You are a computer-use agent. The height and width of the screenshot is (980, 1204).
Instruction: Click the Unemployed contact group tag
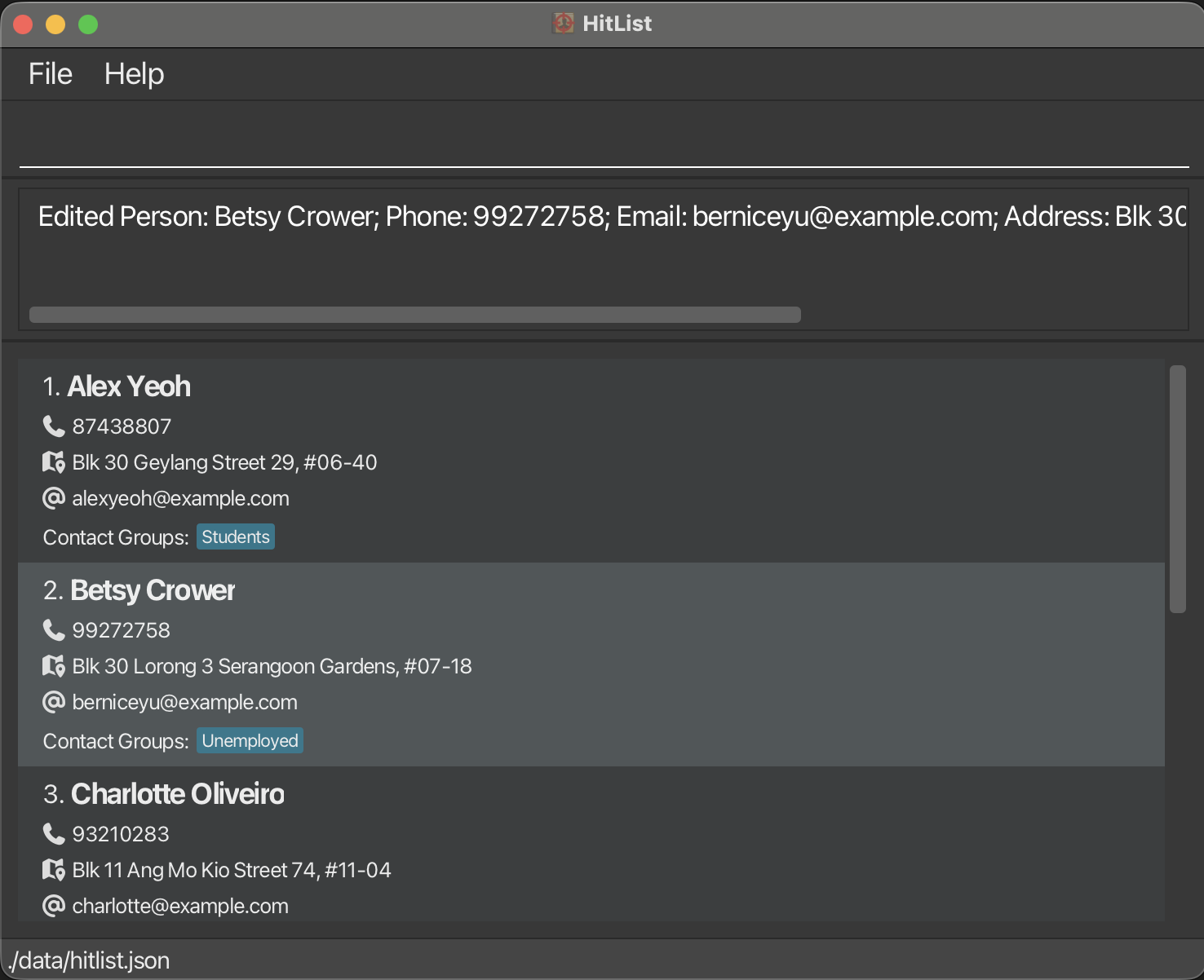[250, 741]
